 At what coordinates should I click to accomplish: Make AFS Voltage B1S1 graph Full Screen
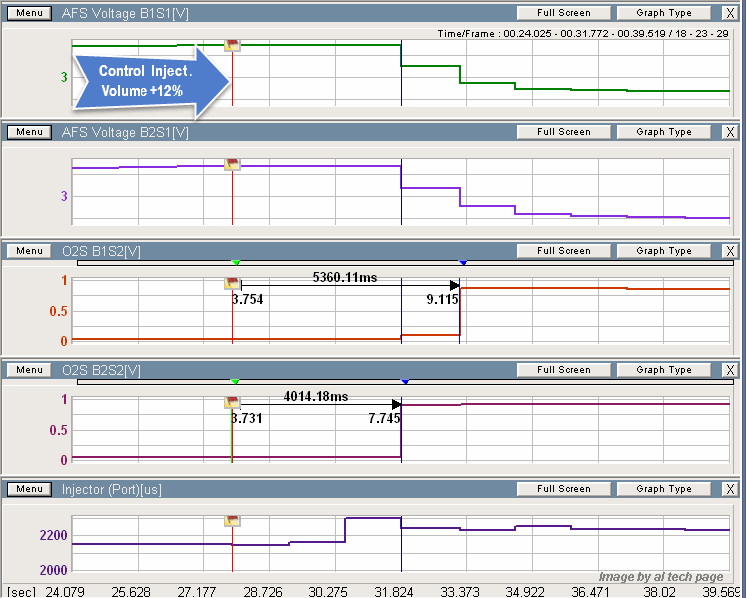tap(563, 13)
